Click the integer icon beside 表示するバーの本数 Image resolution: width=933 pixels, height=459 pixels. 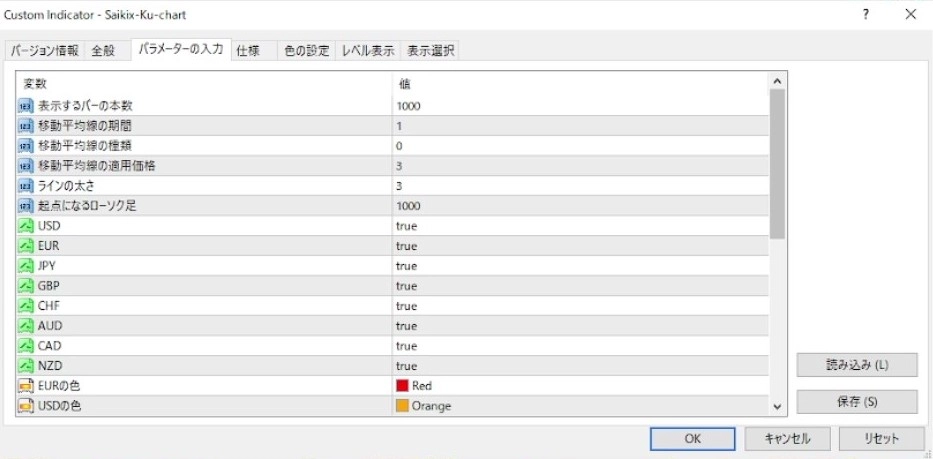pyautogui.click(x=26, y=107)
